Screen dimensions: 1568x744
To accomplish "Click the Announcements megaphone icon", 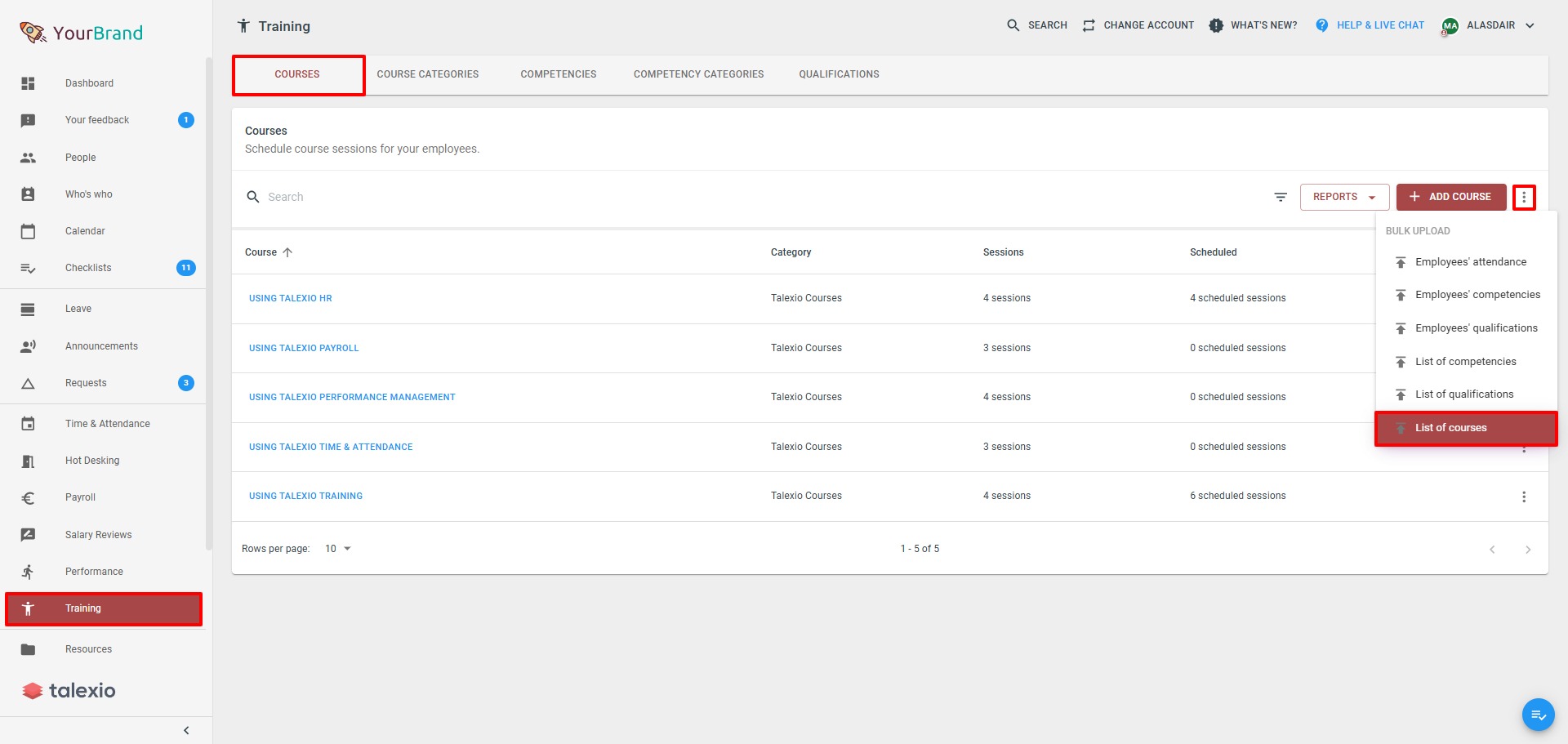I will tap(28, 346).
